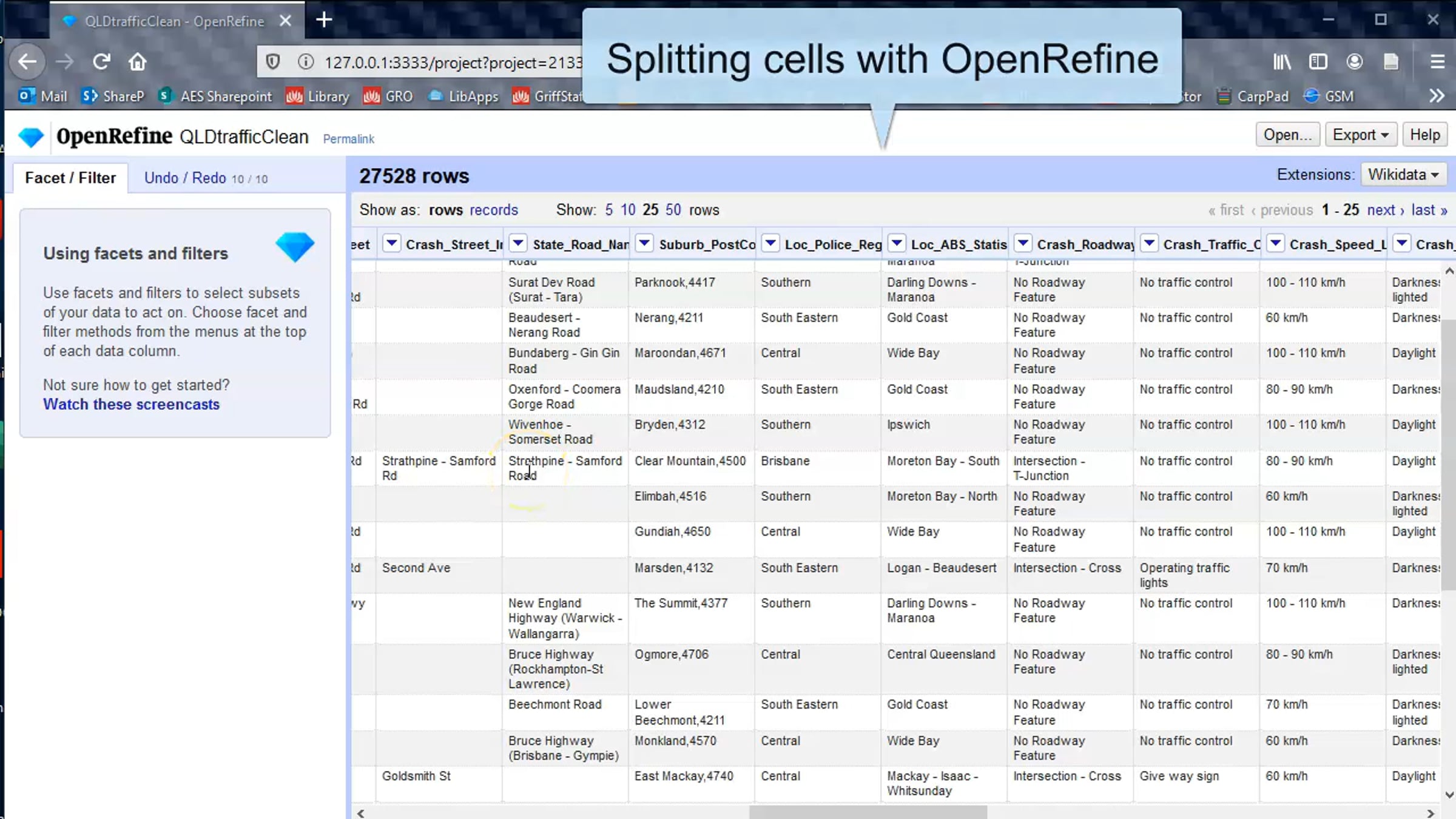
Task: Open the GRO bookmark
Action: (388, 96)
